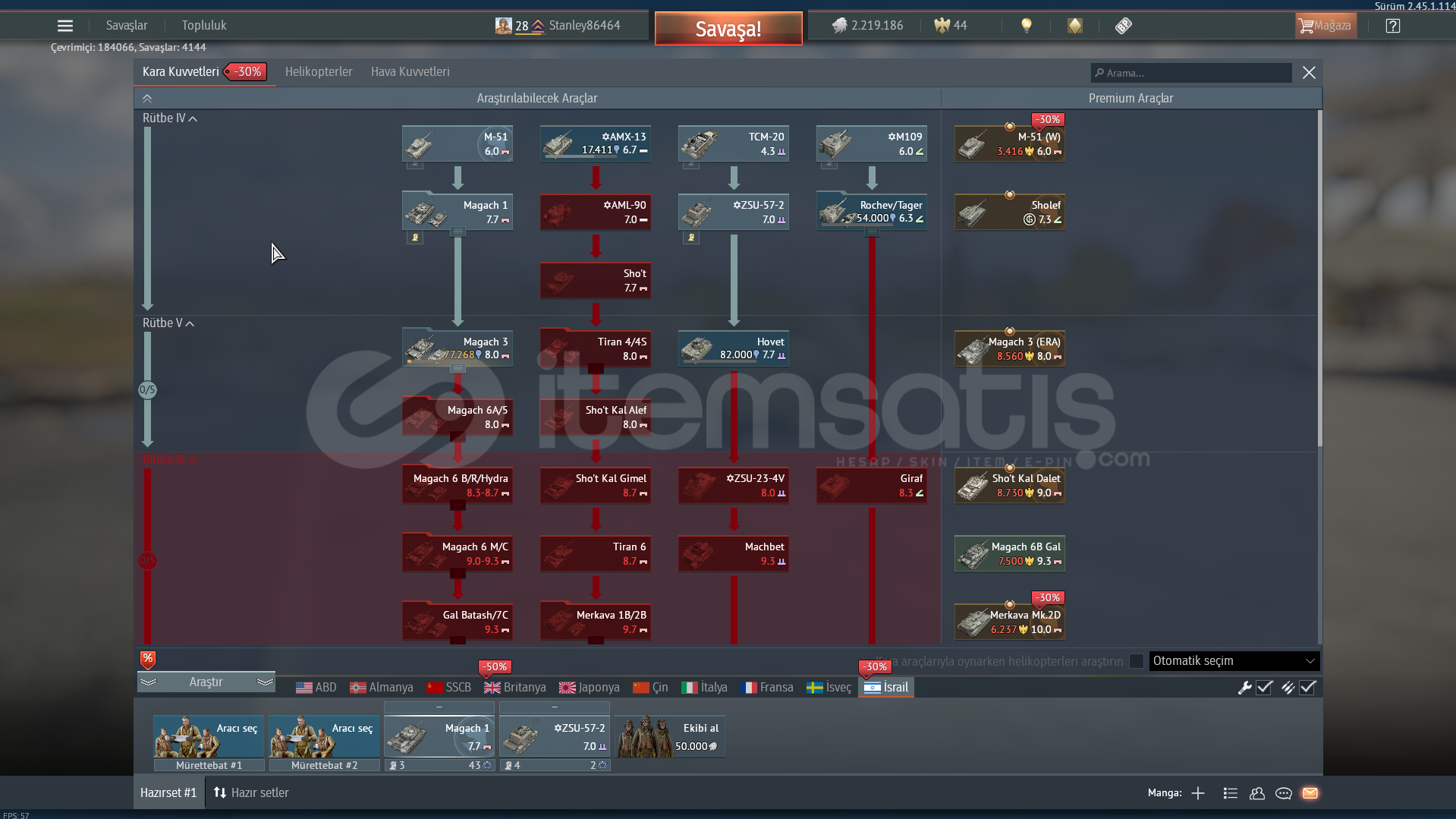Click the Rütbe V 0/5 progress marker

click(147, 390)
